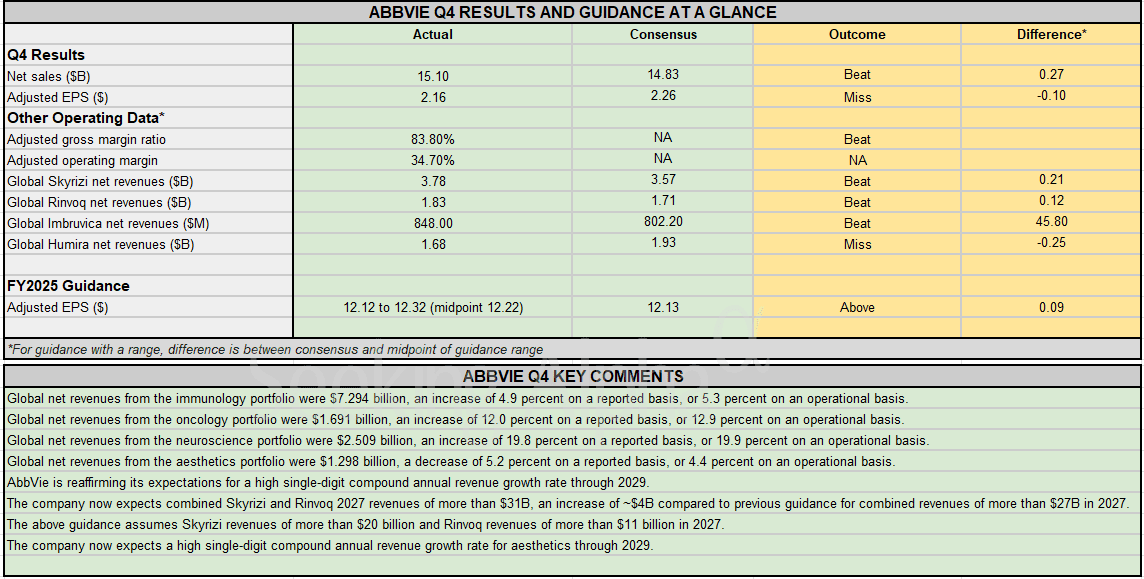Viewport: 1144px width, 579px height.
Task: Select the 'Actual' column header
Action: click(432, 34)
